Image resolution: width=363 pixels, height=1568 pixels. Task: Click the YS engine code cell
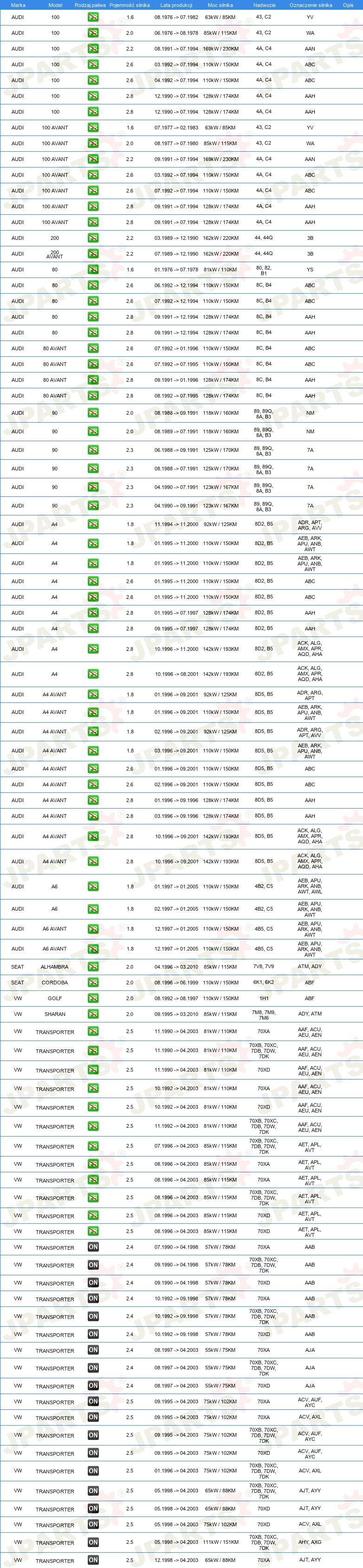(310, 270)
